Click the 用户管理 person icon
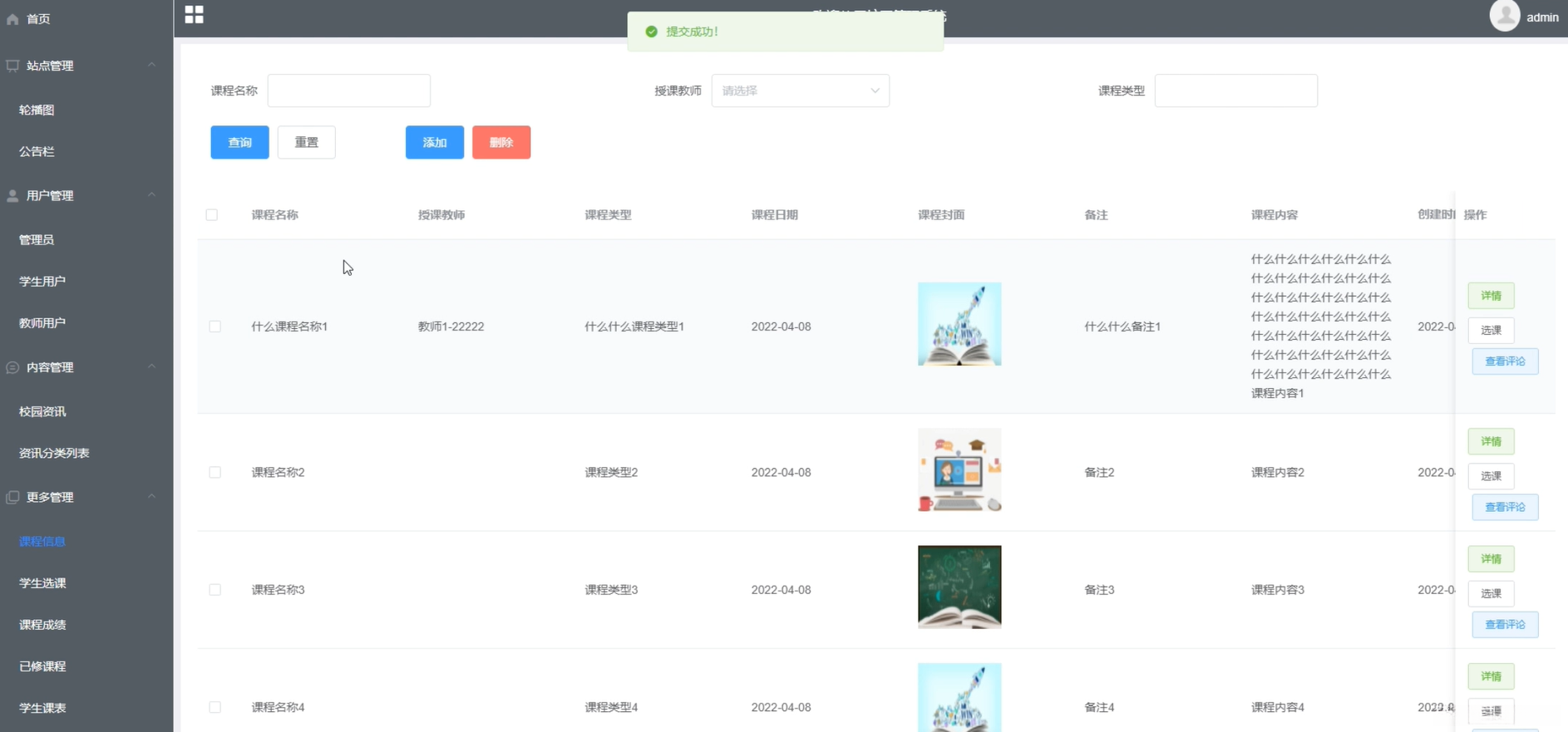 12,195
